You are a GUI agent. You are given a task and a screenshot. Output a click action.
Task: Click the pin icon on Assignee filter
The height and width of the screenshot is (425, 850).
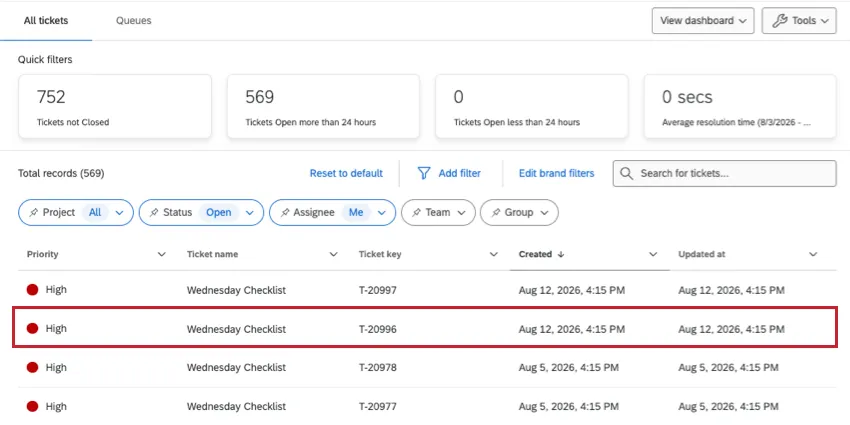click(284, 212)
